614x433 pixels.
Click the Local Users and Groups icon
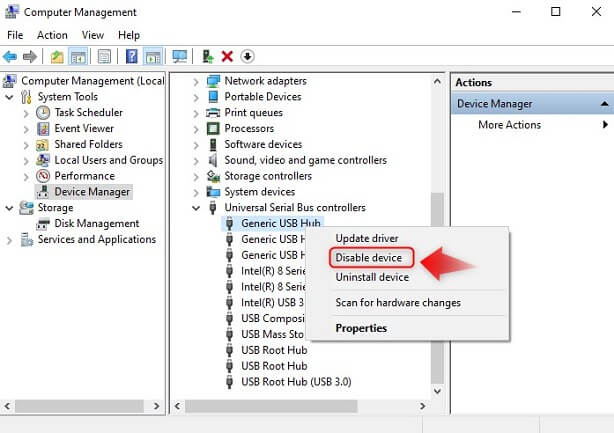[x=43, y=160]
